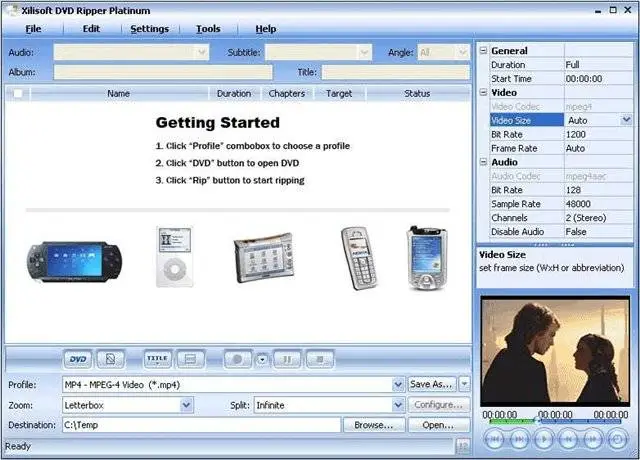Click the Browse... button
Screen dimensions: 640x460
374,425
